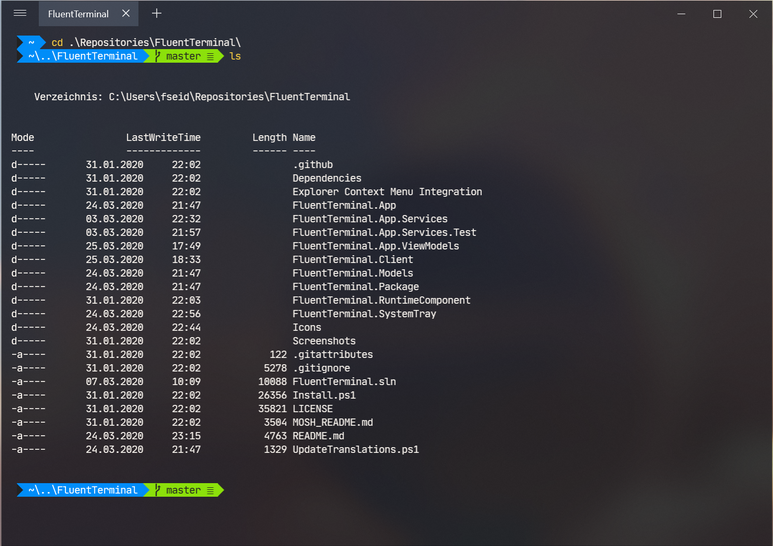Close the terminal window
Viewport: 773px width, 546px height.
click(x=753, y=14)
